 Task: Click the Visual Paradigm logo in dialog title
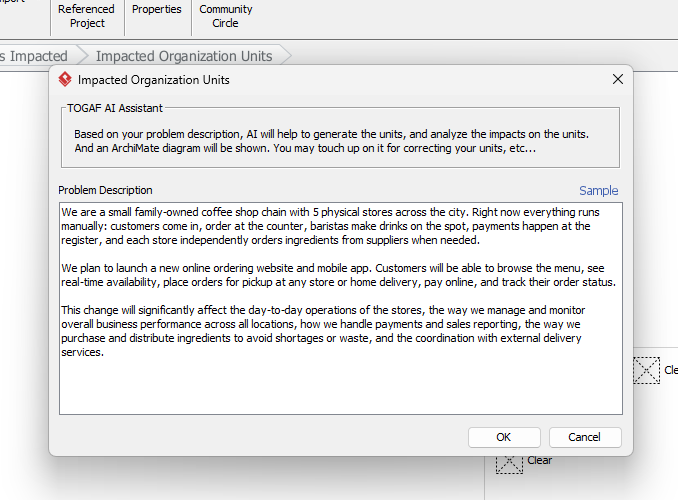click(x=65, y=80)
